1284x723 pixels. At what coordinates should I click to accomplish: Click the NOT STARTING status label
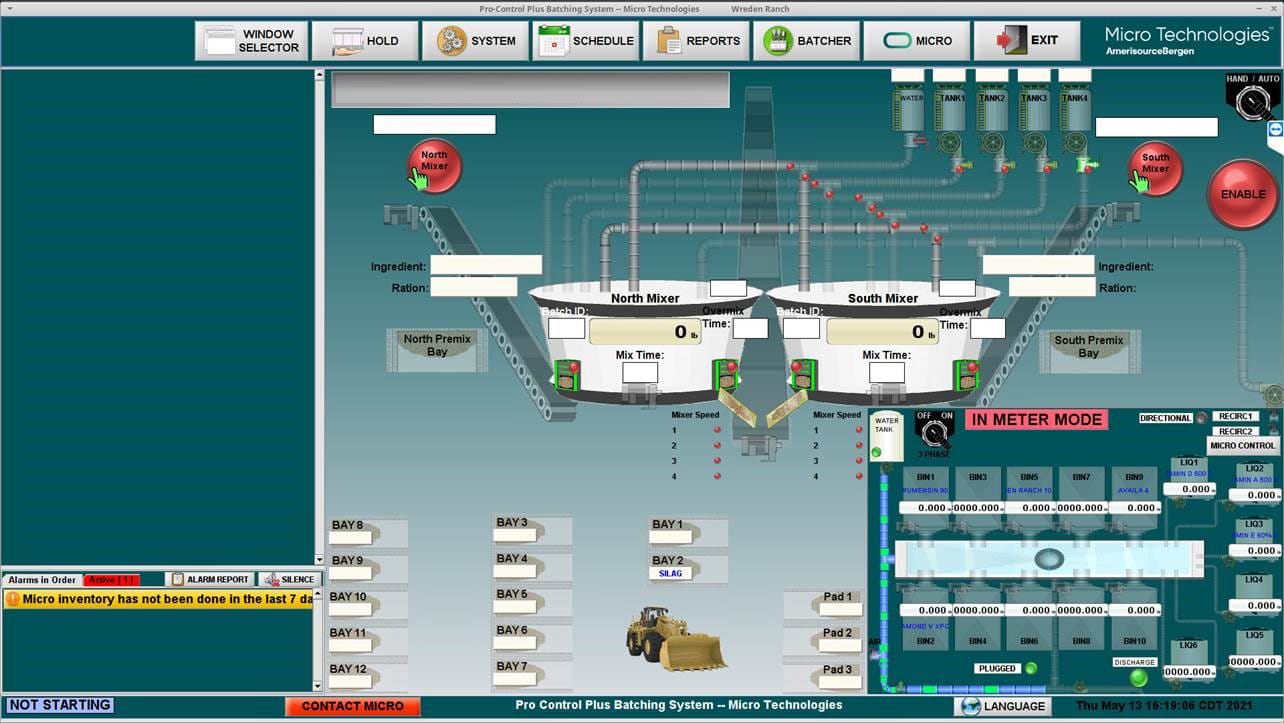tap(60, 705)
